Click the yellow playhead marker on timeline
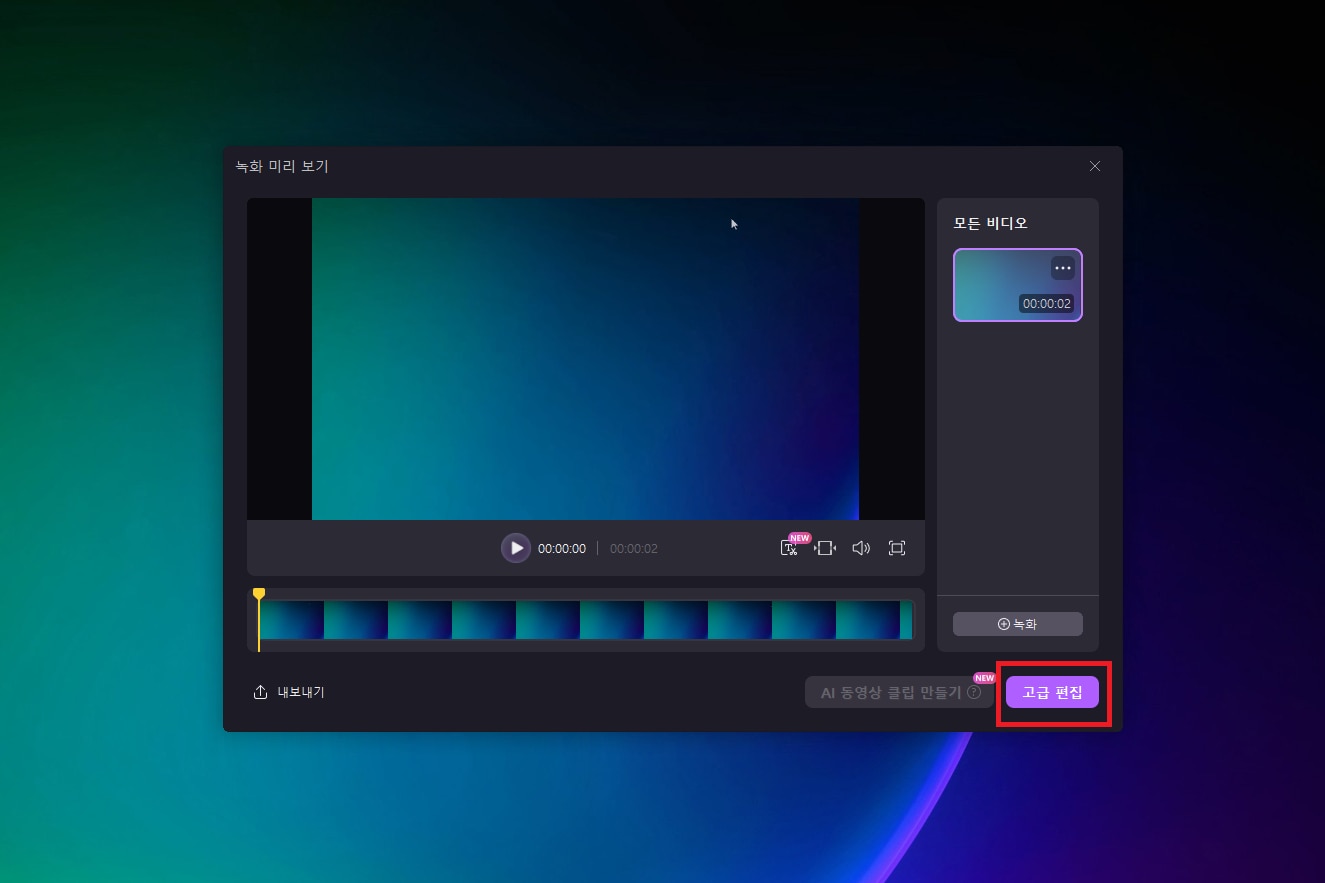 (x=259, y=595)
